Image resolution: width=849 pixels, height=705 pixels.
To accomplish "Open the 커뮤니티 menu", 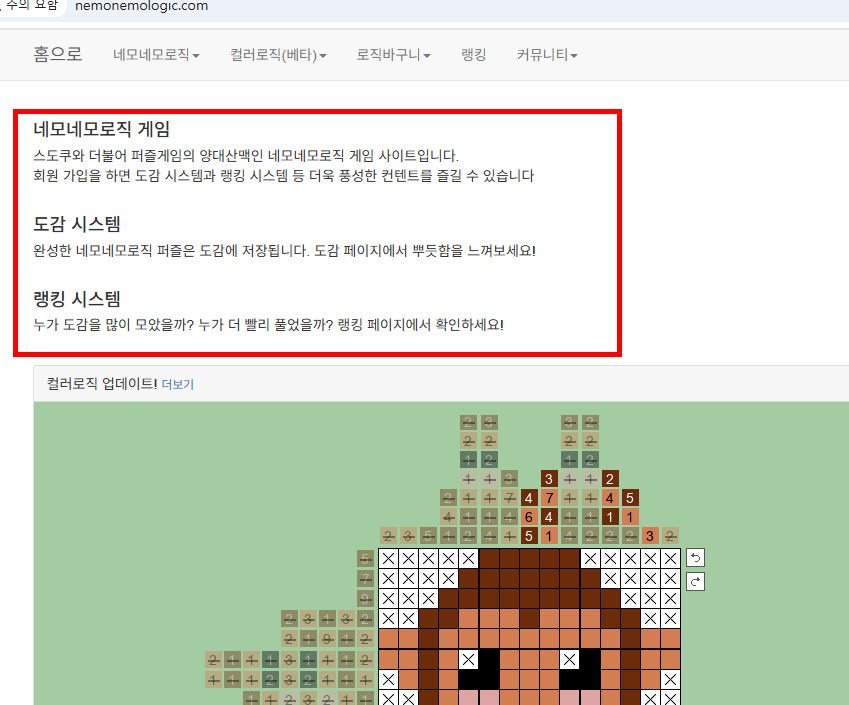I will [x=546, y=55].
